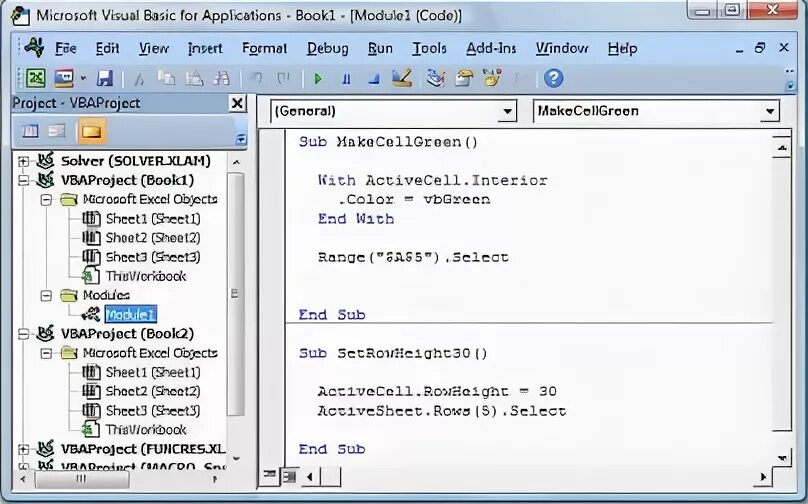Collapse Book2 Microsoft Excel Objects folder
808x504 pixels.
[46, 353]
